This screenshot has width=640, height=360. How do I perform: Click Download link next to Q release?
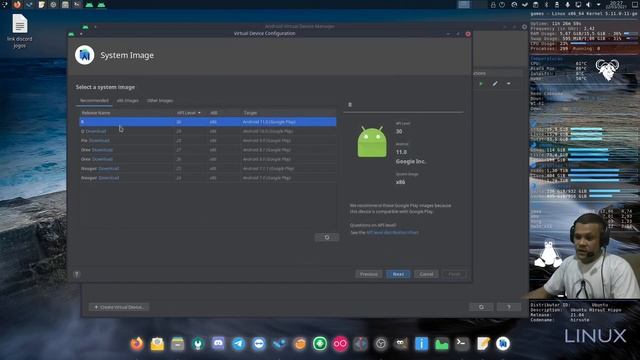pos(96,131)
